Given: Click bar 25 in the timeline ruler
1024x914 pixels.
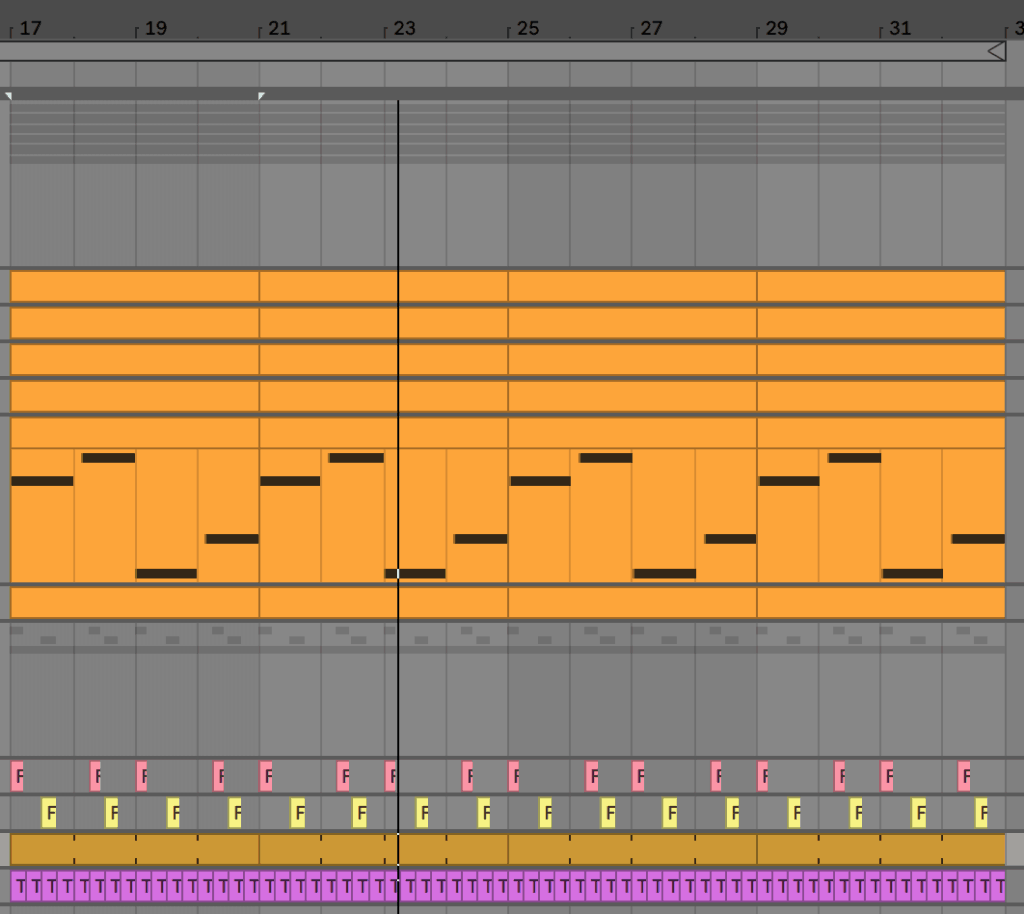Looking at the screenshot, I should tap(528, 28).
